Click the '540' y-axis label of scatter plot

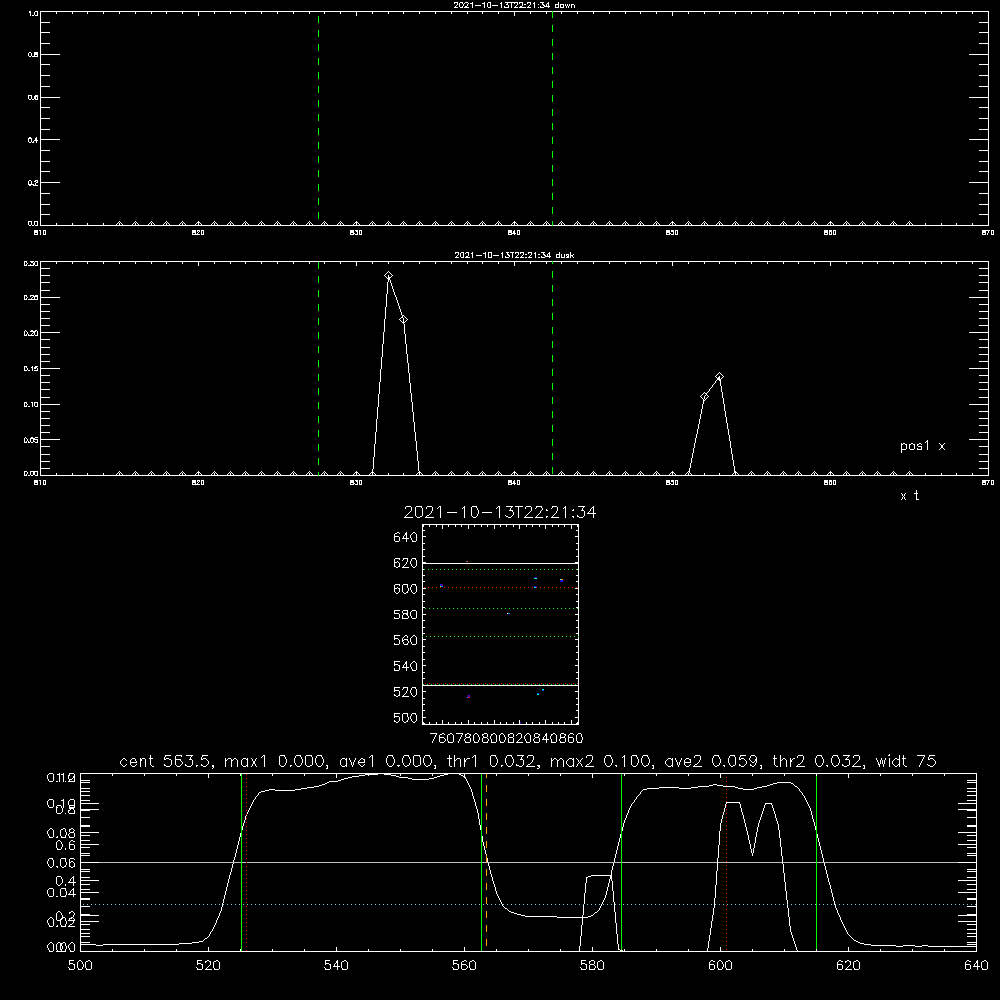(406, 666)
